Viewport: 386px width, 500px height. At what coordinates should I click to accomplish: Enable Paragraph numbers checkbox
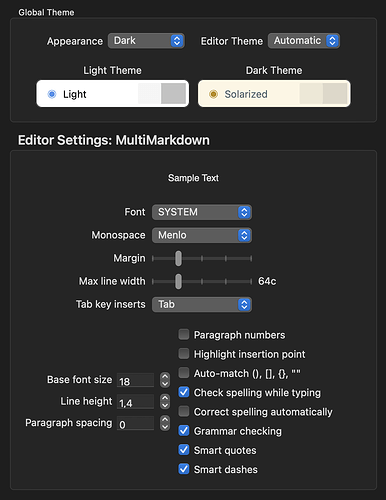click(x=184, y=334)
